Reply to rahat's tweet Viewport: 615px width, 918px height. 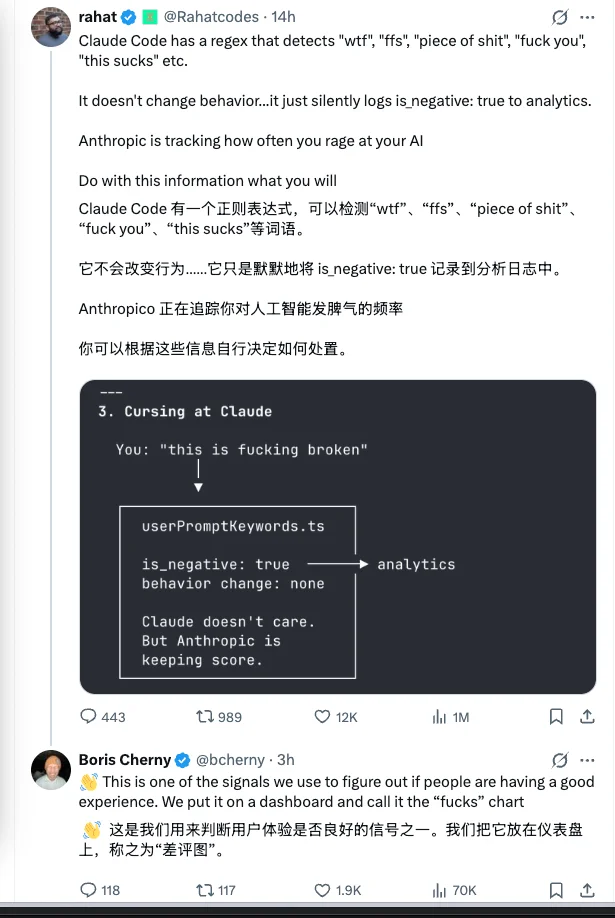point(90,717)
